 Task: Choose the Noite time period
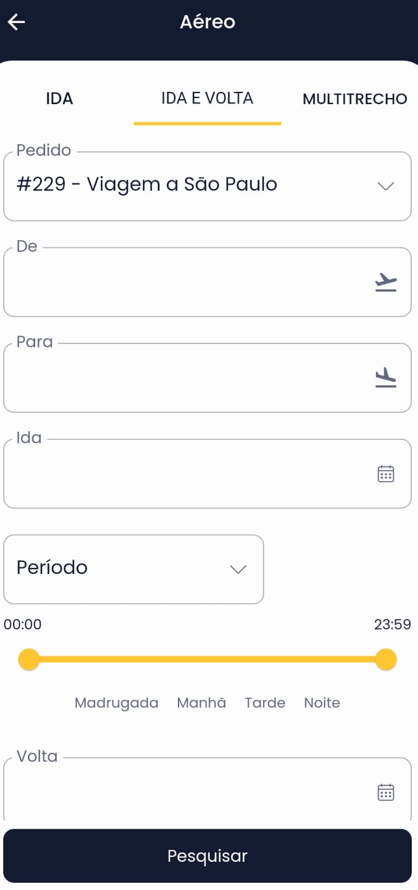pyautogui.click(x=322, y=703)
